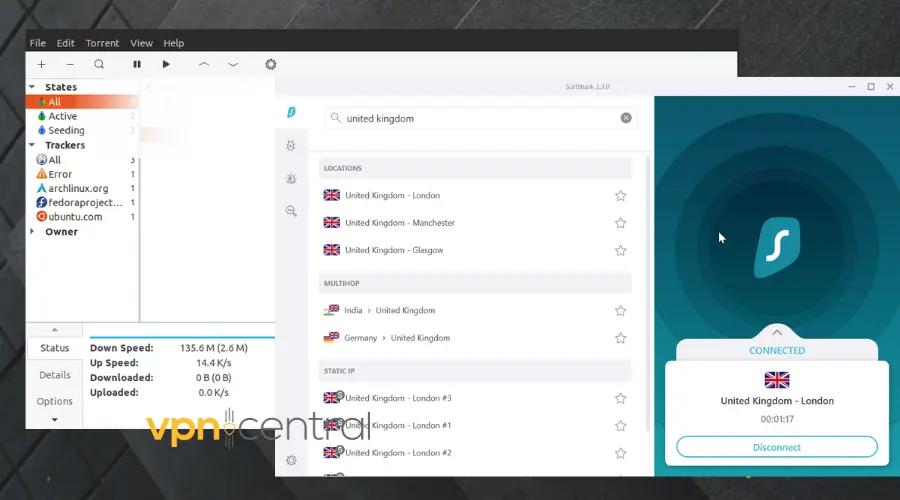Resume the selected torrents with the play icon
This screenshot has width=900, height=500.
tap(166, 64)
